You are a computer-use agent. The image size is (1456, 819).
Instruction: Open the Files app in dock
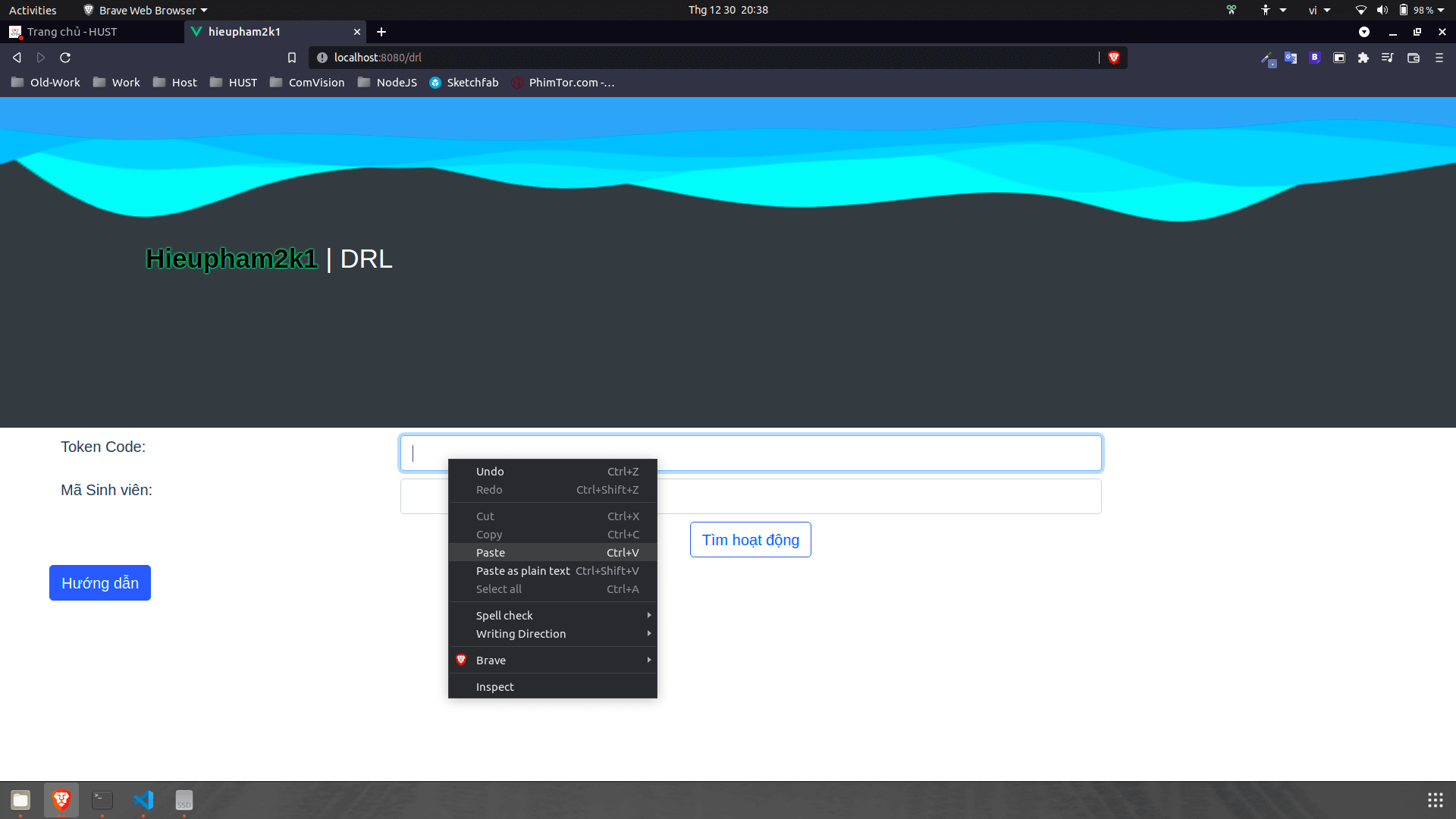pyautogui.click(x=20, y=800)
